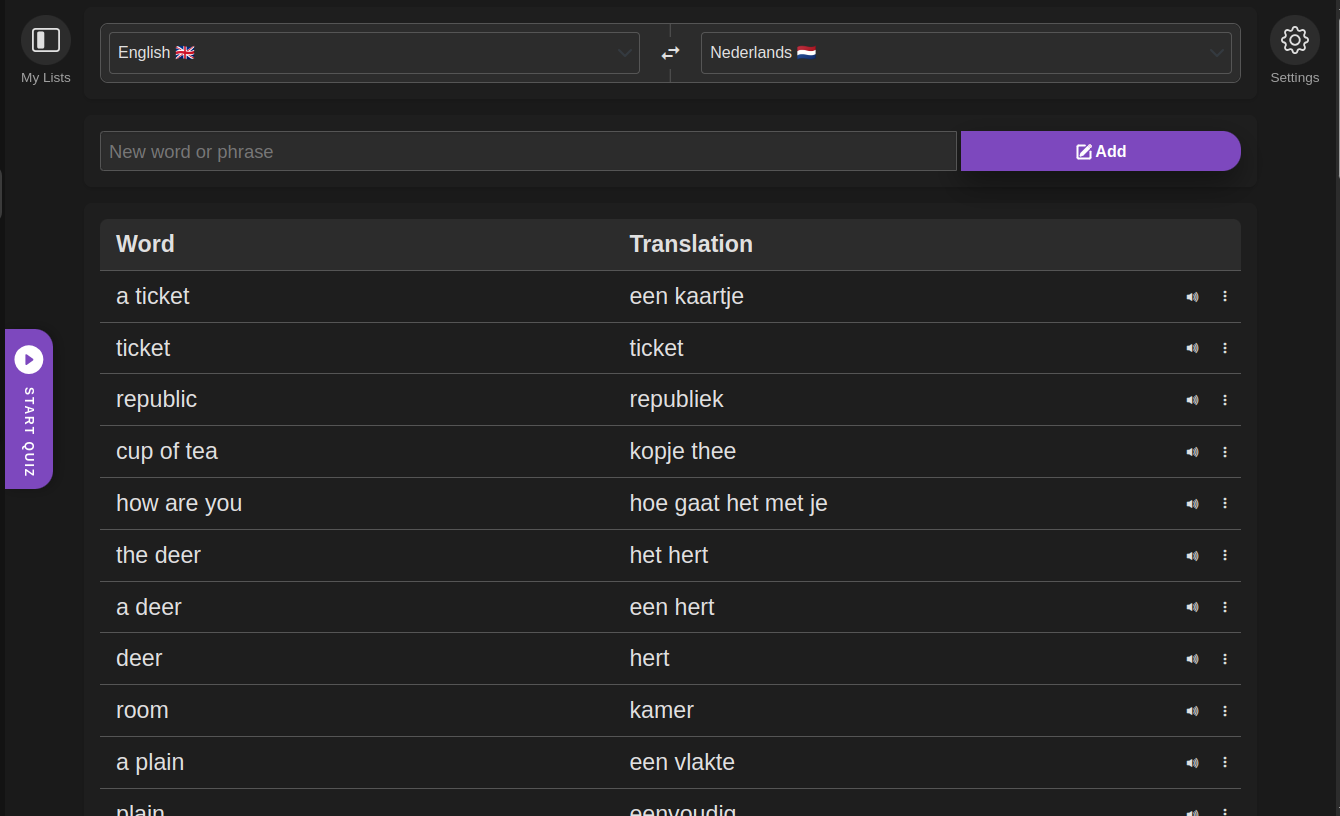Select the word 'room'
The width and height of the screenshot is (1340, 816).
[142, 710]
